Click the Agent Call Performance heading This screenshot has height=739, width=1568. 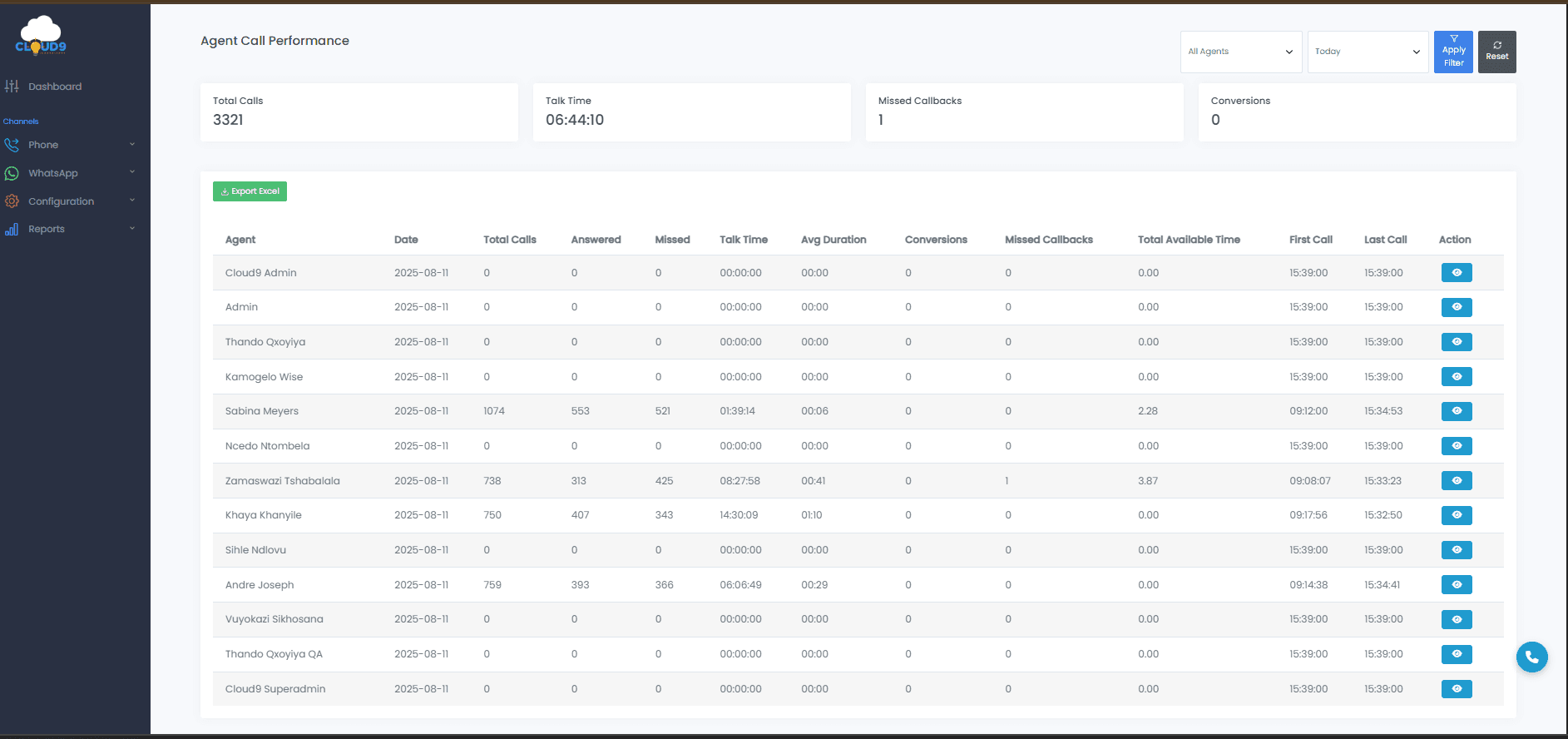(275, 41)
